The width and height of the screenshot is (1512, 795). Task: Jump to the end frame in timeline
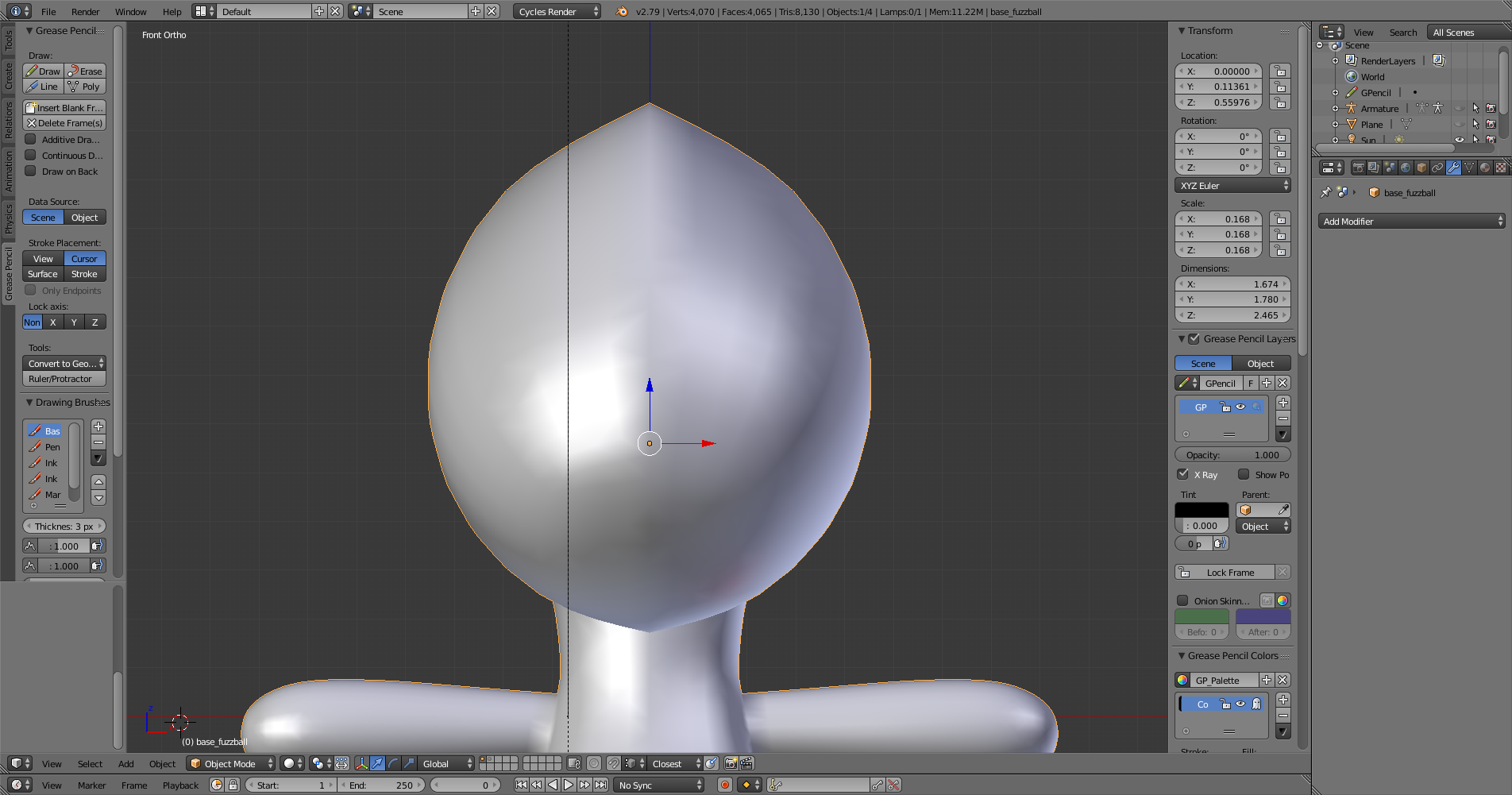(600, 785)
